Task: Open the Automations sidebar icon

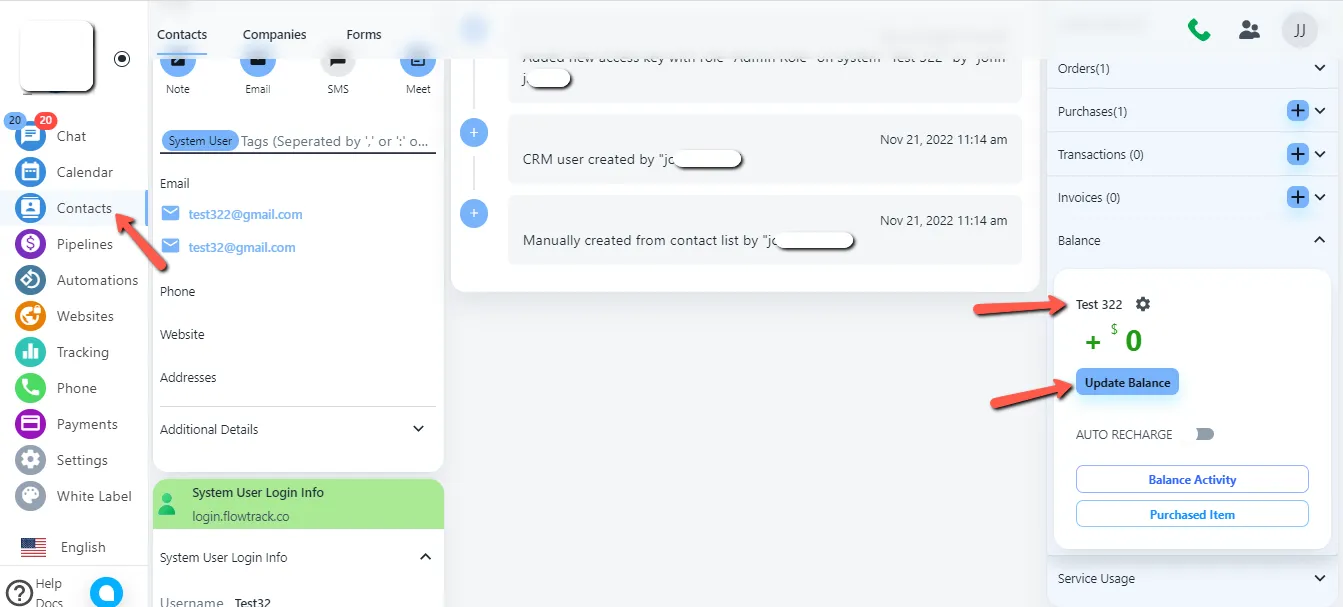Action: [x=31, y=280]
